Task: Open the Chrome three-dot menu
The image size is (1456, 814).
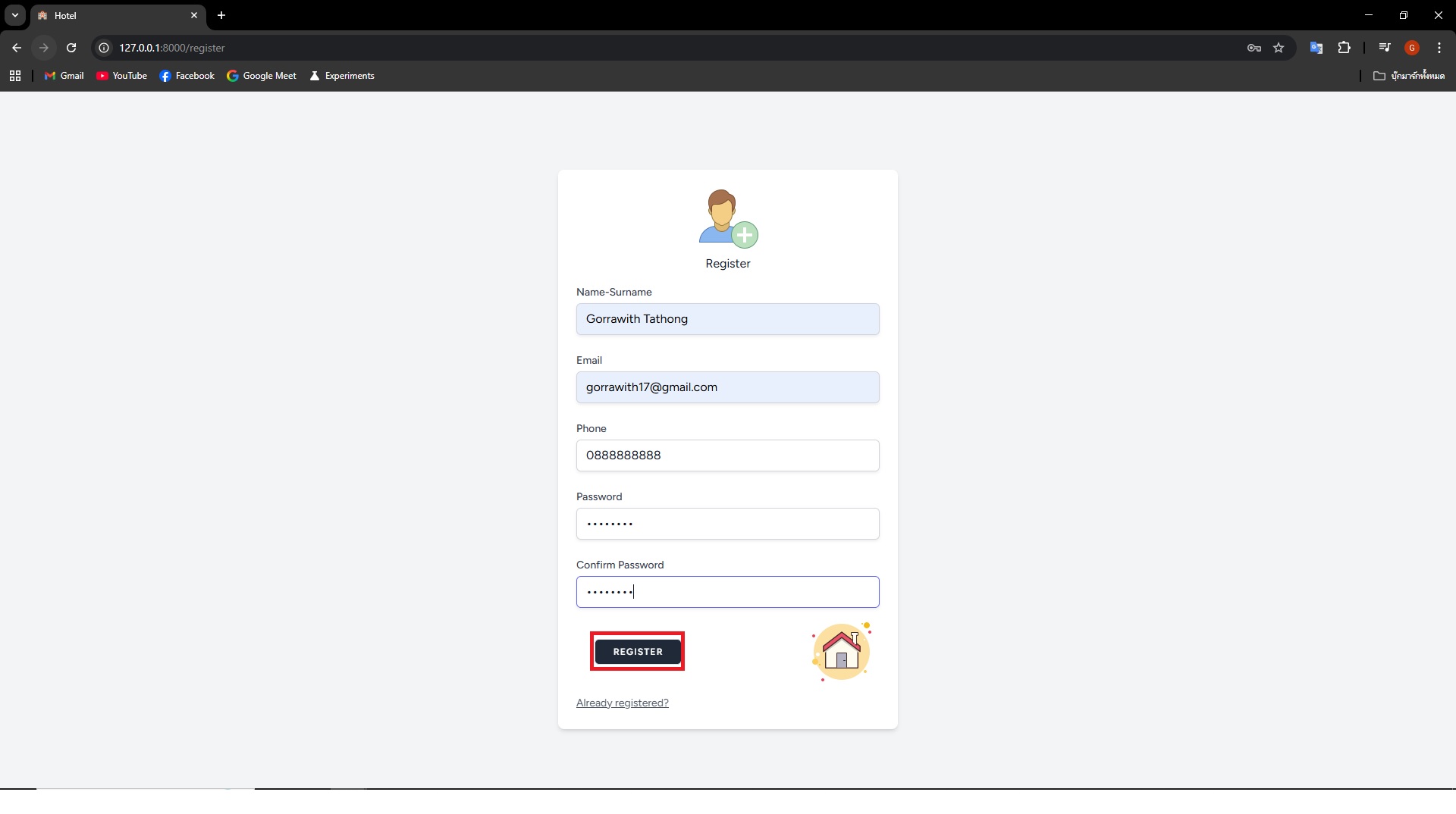Action: [x=1439, y=48]
